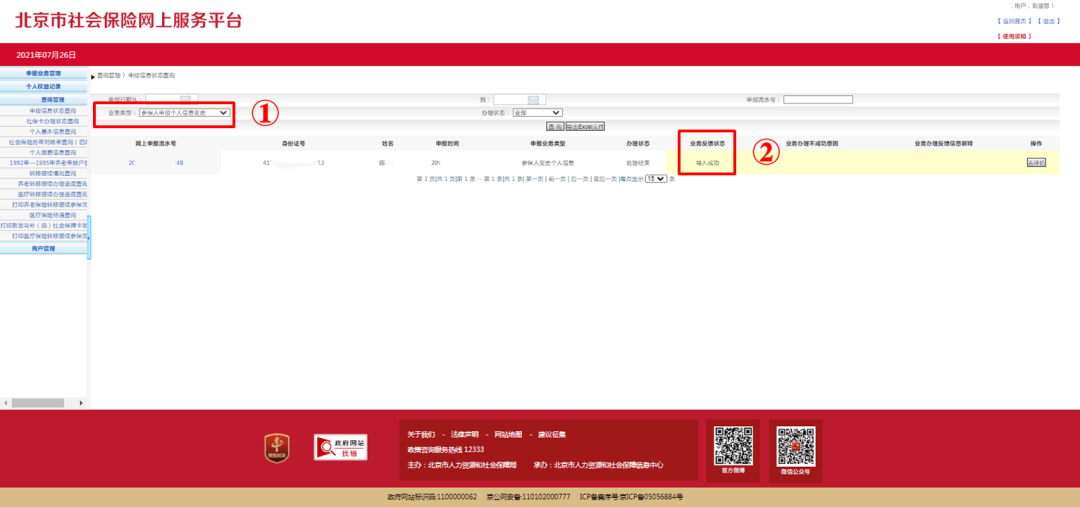Click the 查询管理 breadcrumb text

(109, 74)
